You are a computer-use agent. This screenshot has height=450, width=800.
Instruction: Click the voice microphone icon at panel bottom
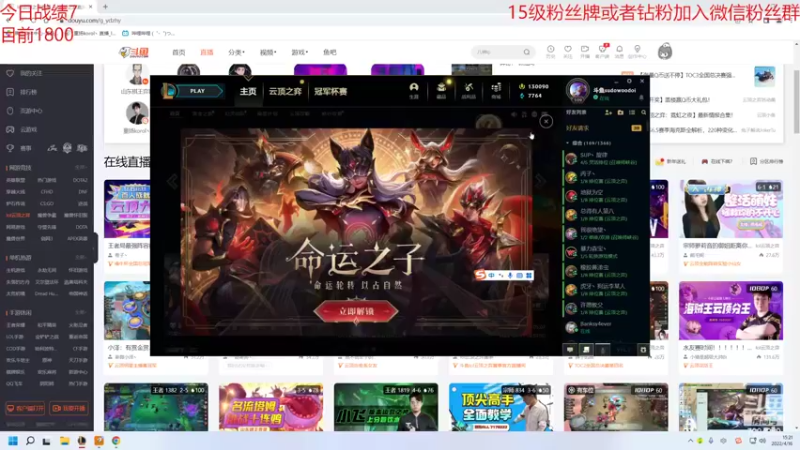pos(603,349)
